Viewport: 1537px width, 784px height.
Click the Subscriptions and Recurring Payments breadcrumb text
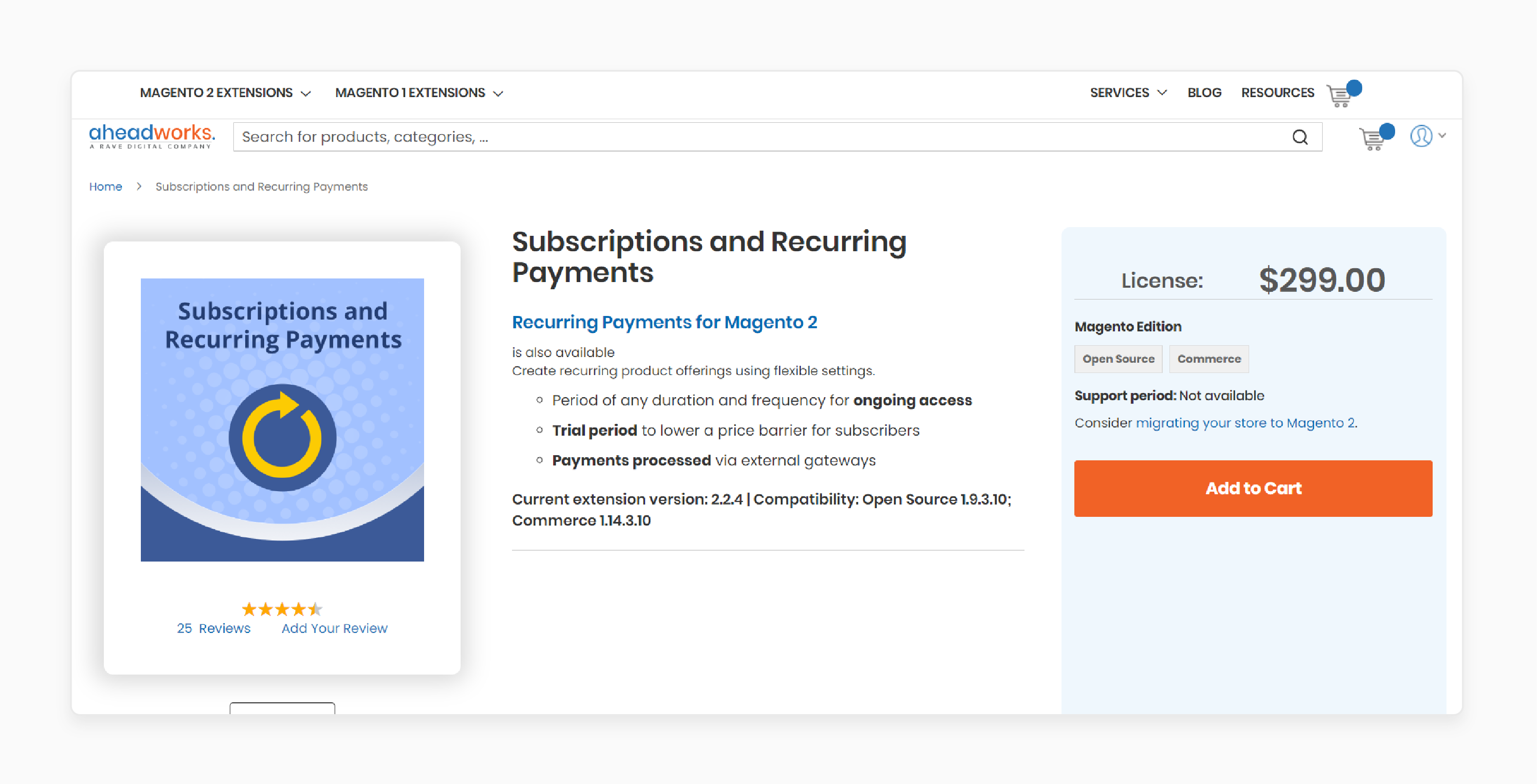coord(261,186)
